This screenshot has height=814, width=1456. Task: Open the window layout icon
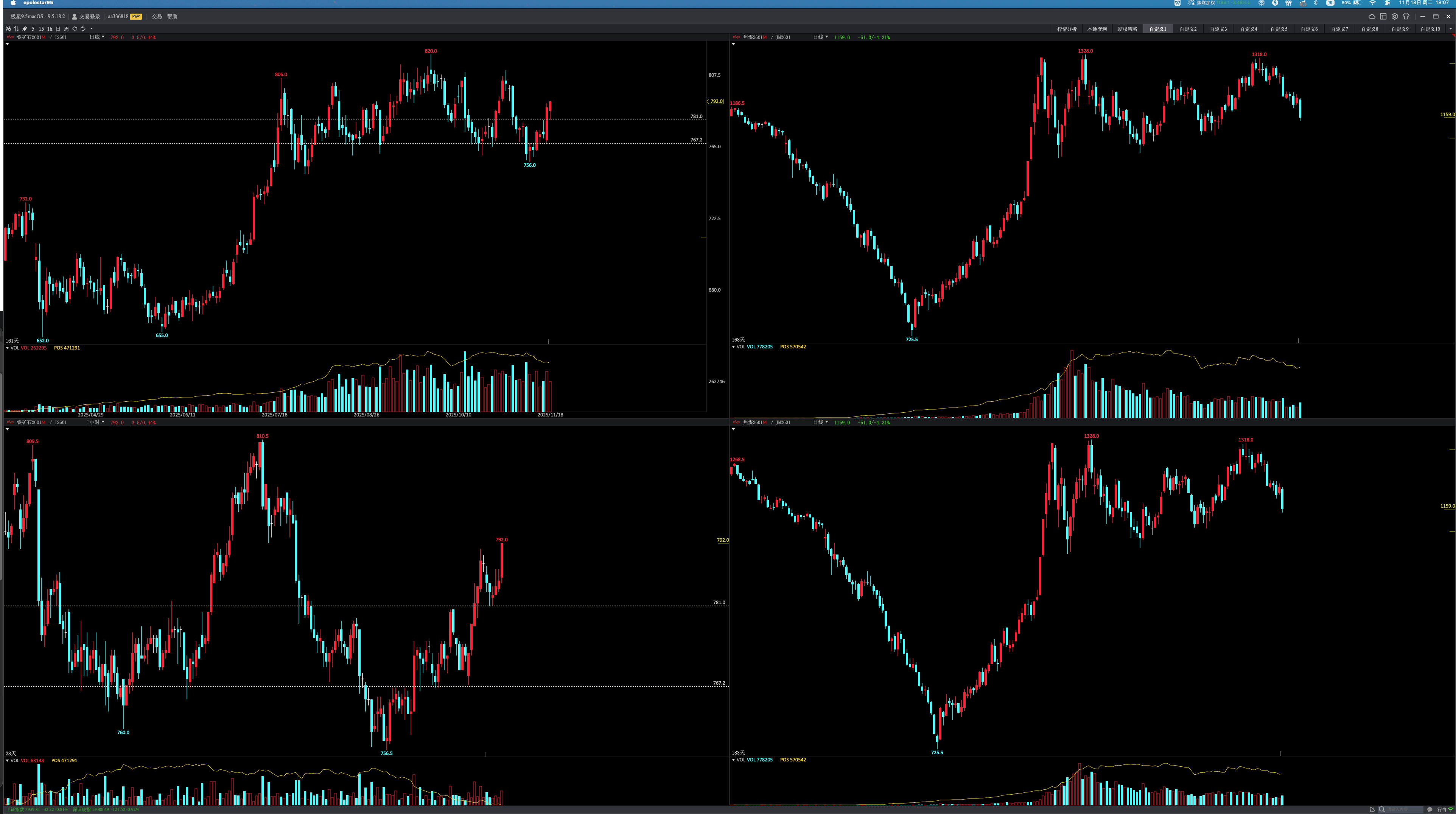(x=1383, y=16)
